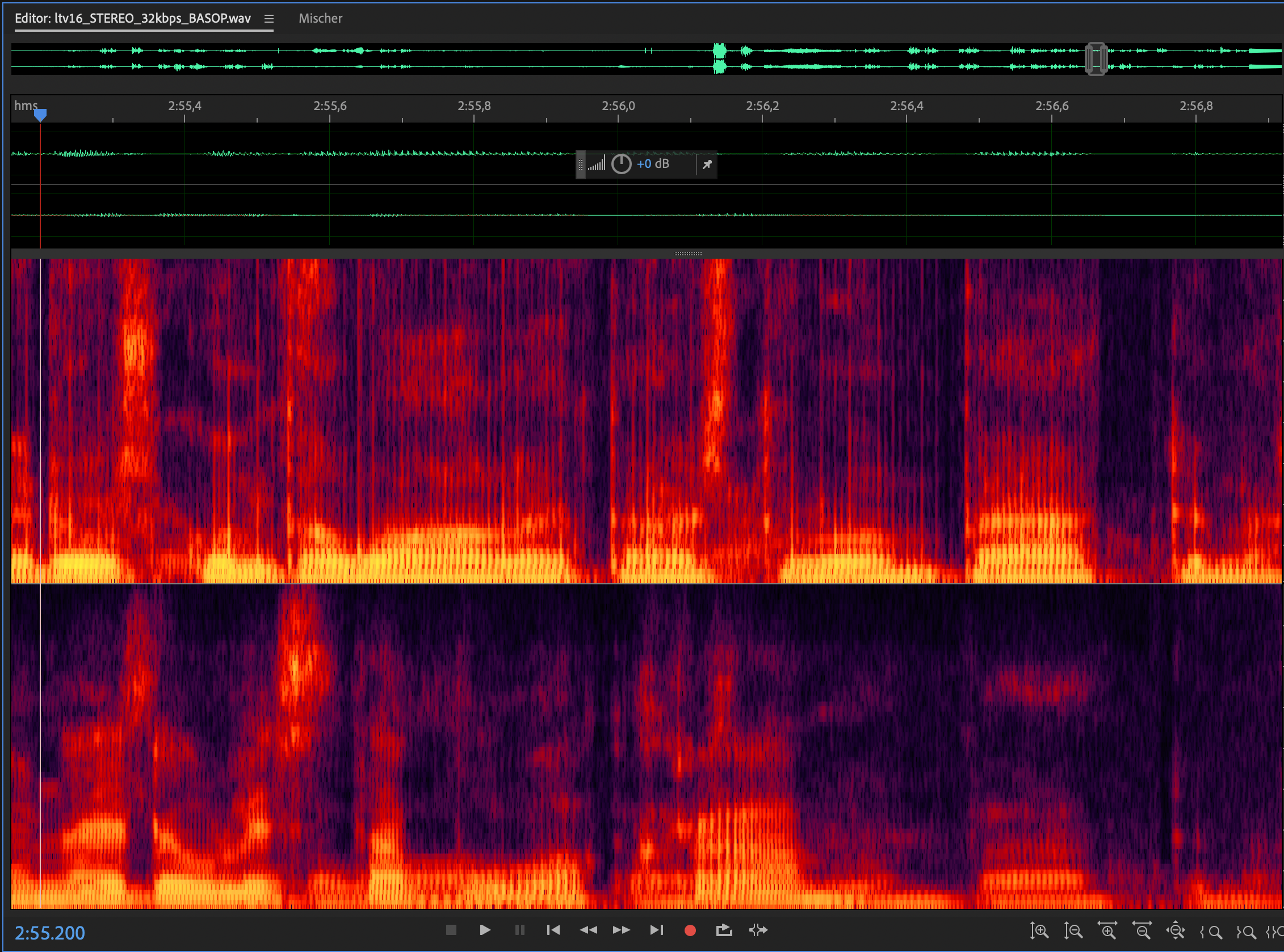Select the Editor ltv16_STEREO_32kbps_BASOP.wav tab
Viewport: 1284px width, 952px height.
133,19
